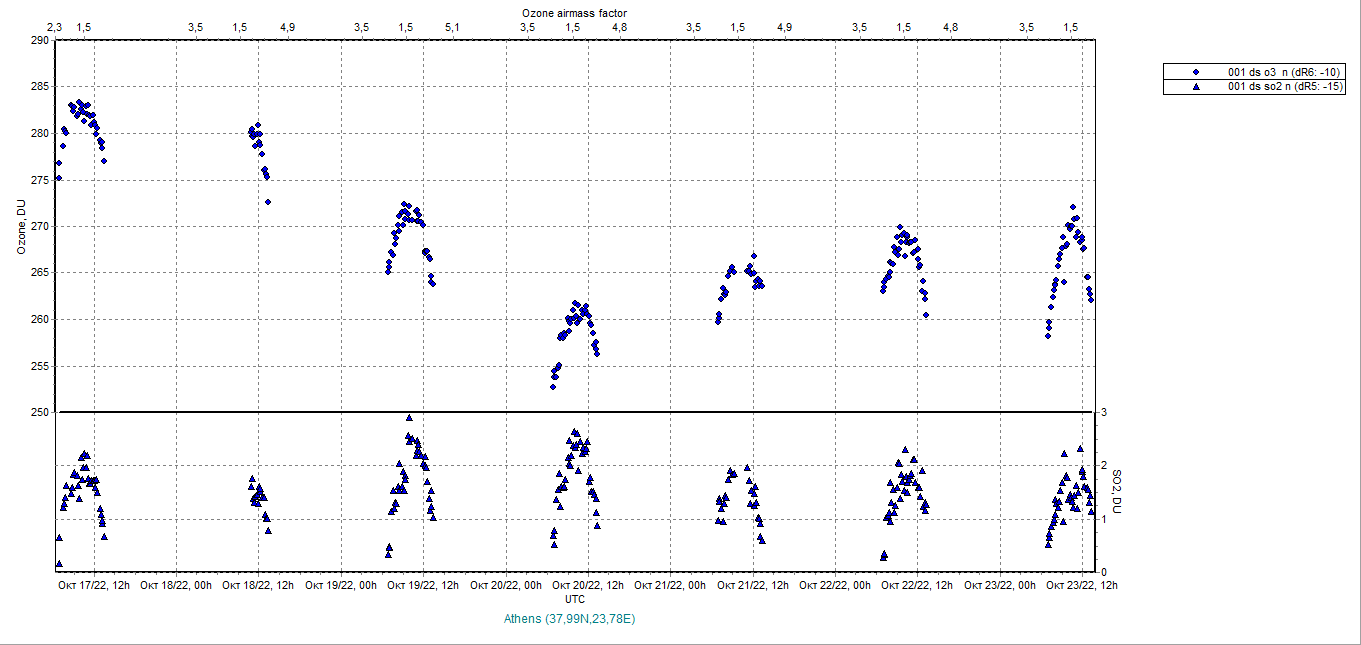The image size is (1361, 645).
Task: Click the last, lowest ozone diamond on Oct 18
Action: click(x=268, y=202)
